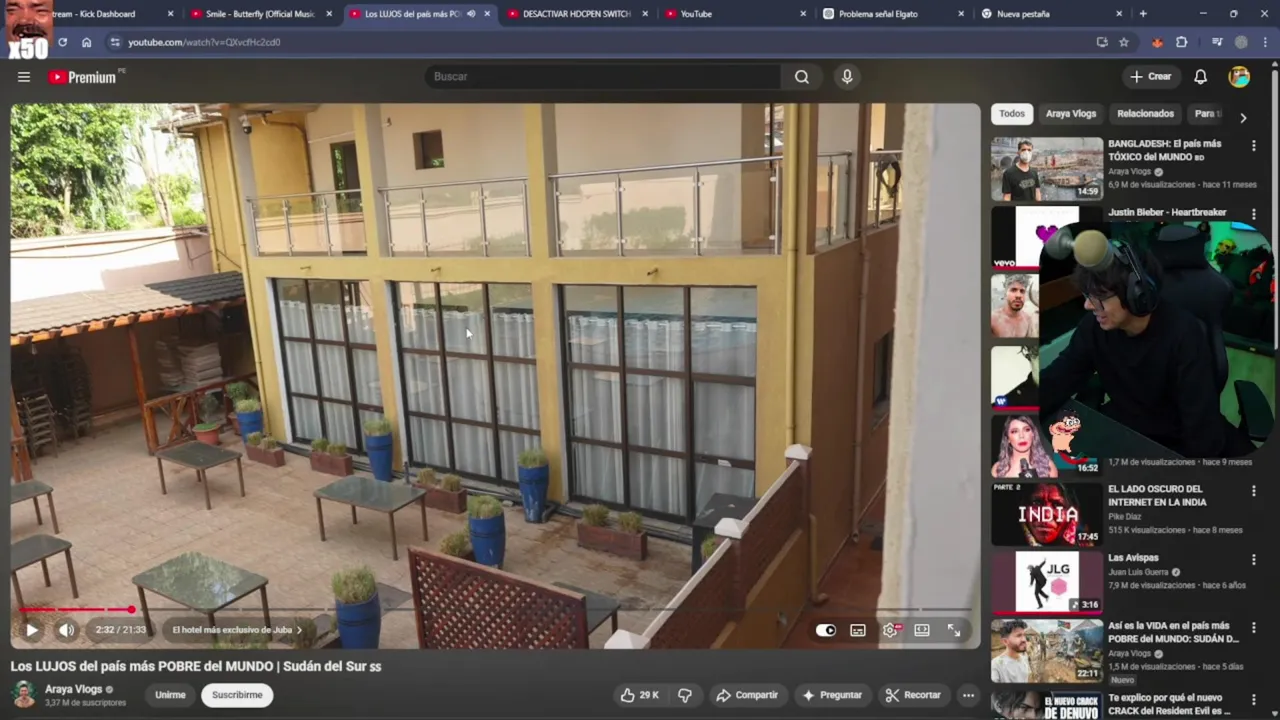Open BANGLADESH video thumbnail
The height and width of the screenshot is (720, 1280).
1047,169
